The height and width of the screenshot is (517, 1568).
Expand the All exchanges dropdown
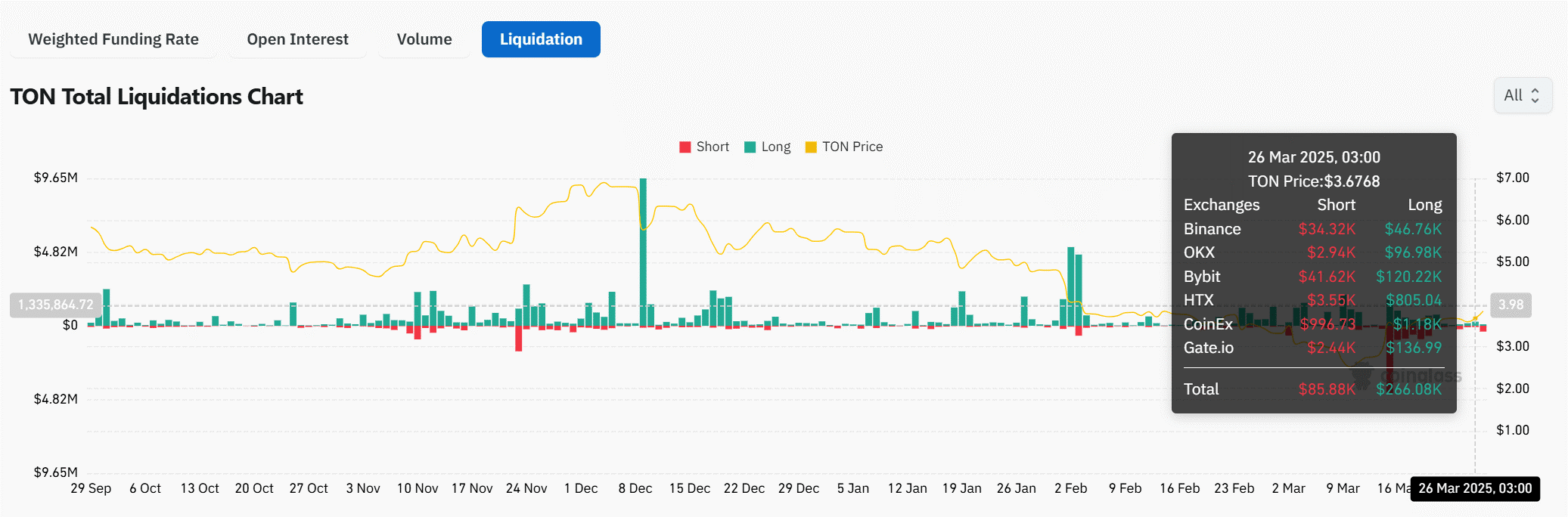(x=1522, y=95)
